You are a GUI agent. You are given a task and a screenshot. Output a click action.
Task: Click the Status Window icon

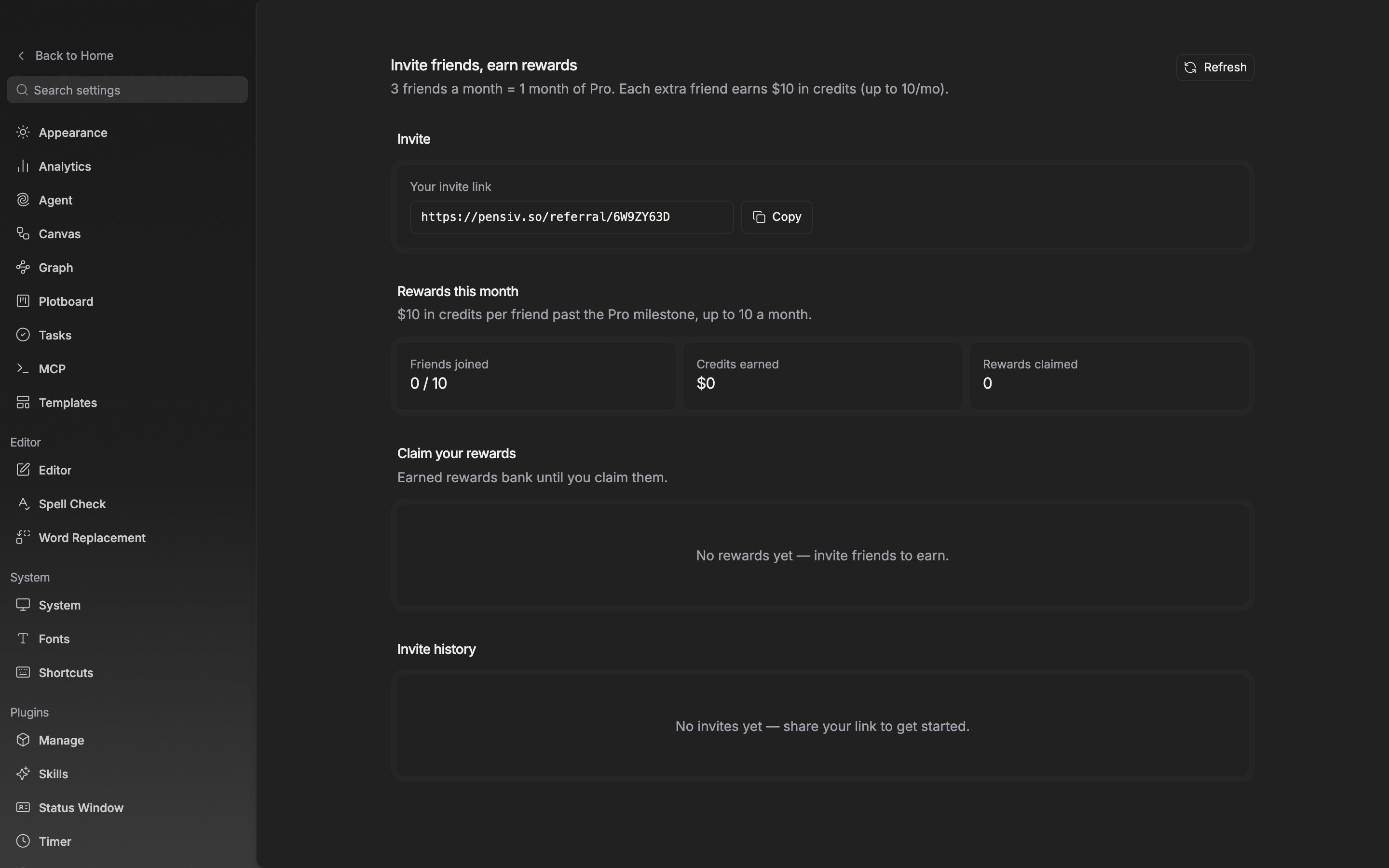coord(23,808)
